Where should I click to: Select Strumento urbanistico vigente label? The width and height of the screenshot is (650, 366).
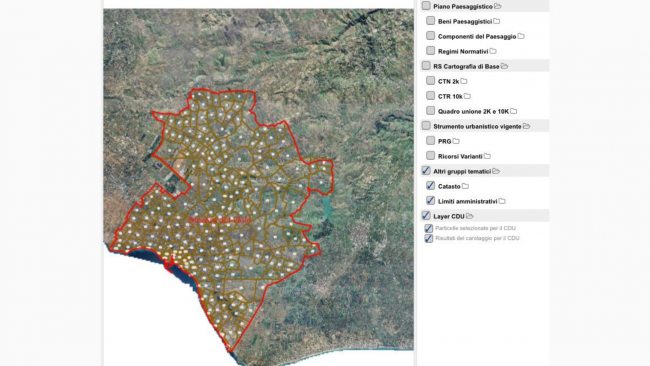[477, 126]
